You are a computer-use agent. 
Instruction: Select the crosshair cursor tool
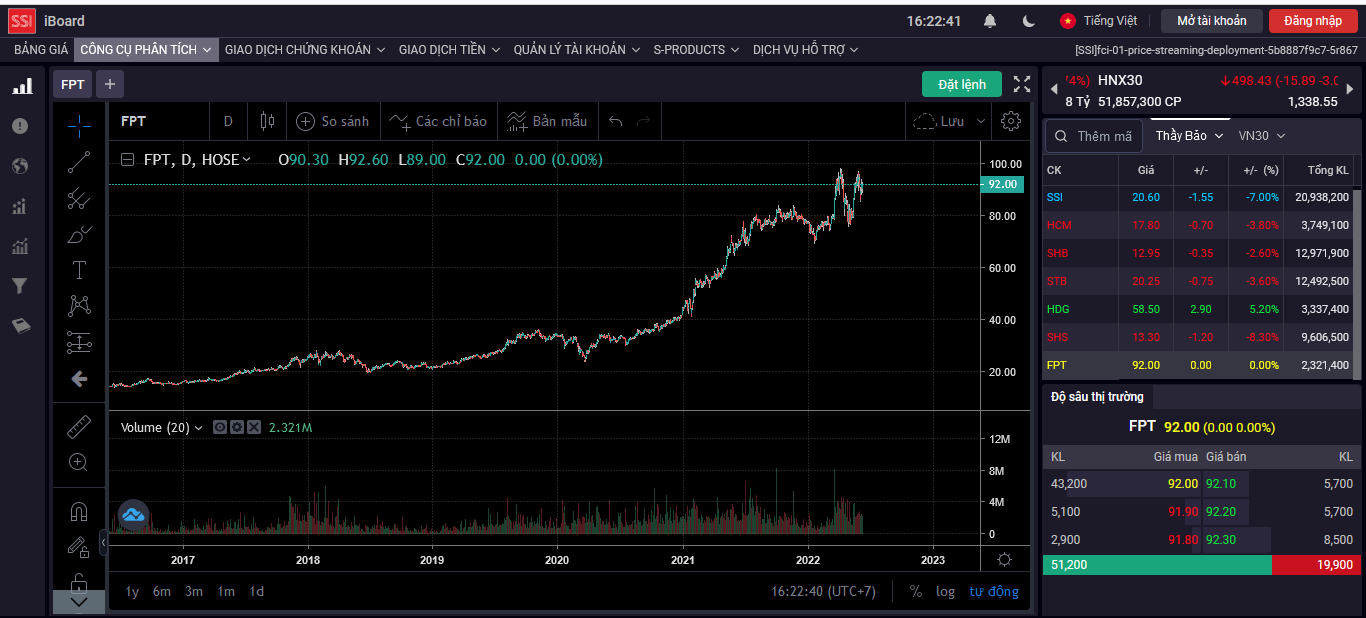point(79,125)
